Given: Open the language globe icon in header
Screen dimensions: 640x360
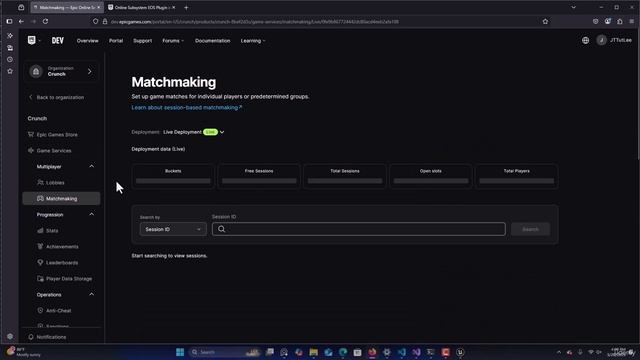Looking at the screenshot, I should click(x=585, y=40).
